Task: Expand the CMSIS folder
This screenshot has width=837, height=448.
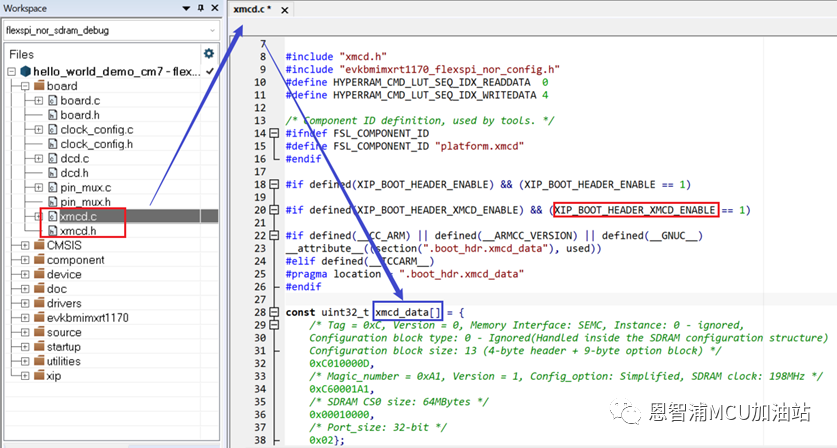Action: [x=25, y=246]
